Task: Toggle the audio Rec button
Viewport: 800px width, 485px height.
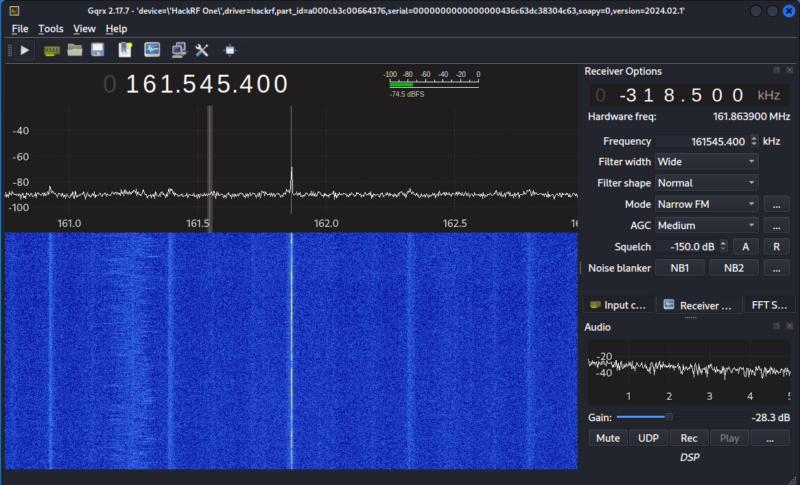Action: [688, 438]
